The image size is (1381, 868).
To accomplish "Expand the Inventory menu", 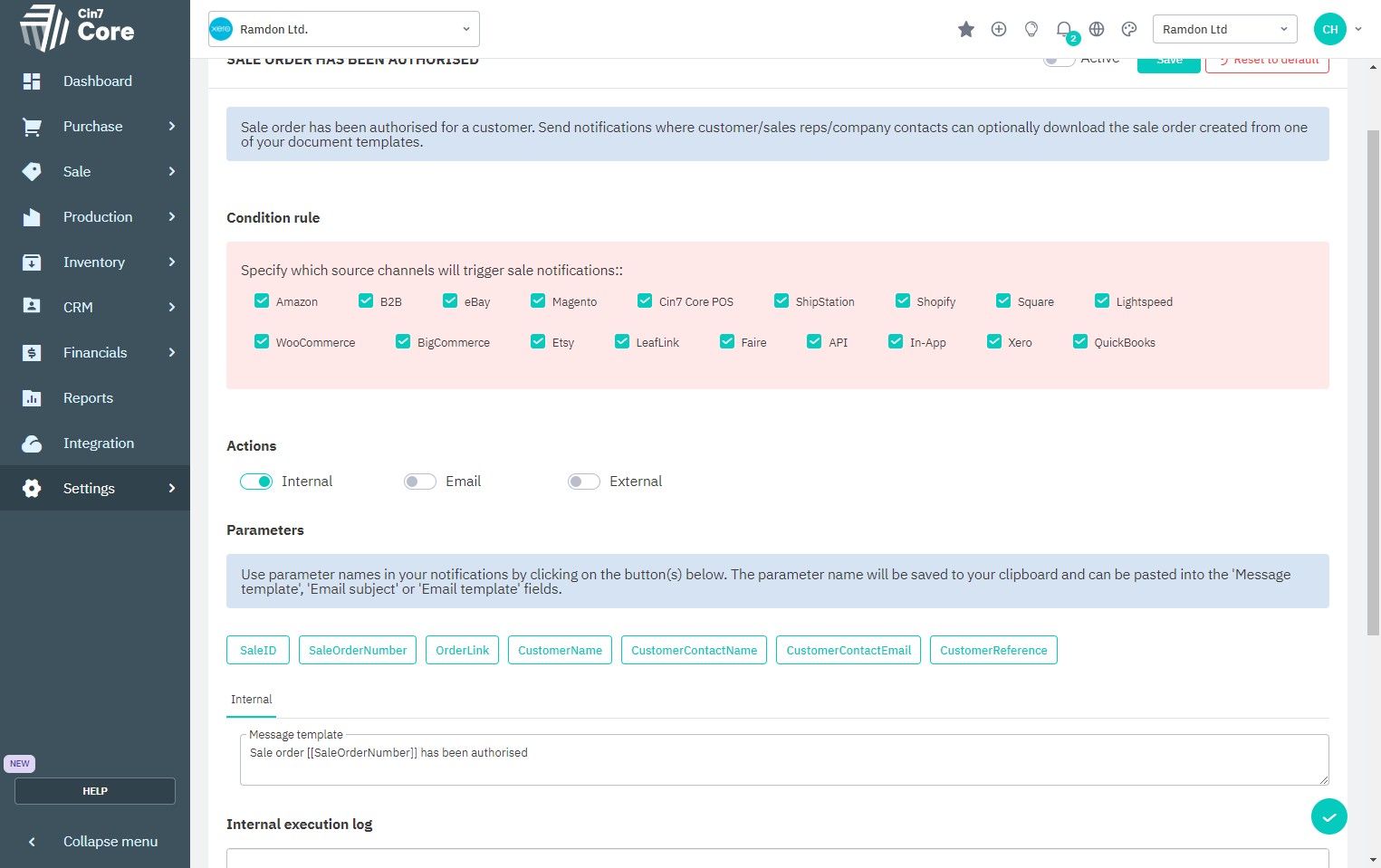I will click(94, 262).
